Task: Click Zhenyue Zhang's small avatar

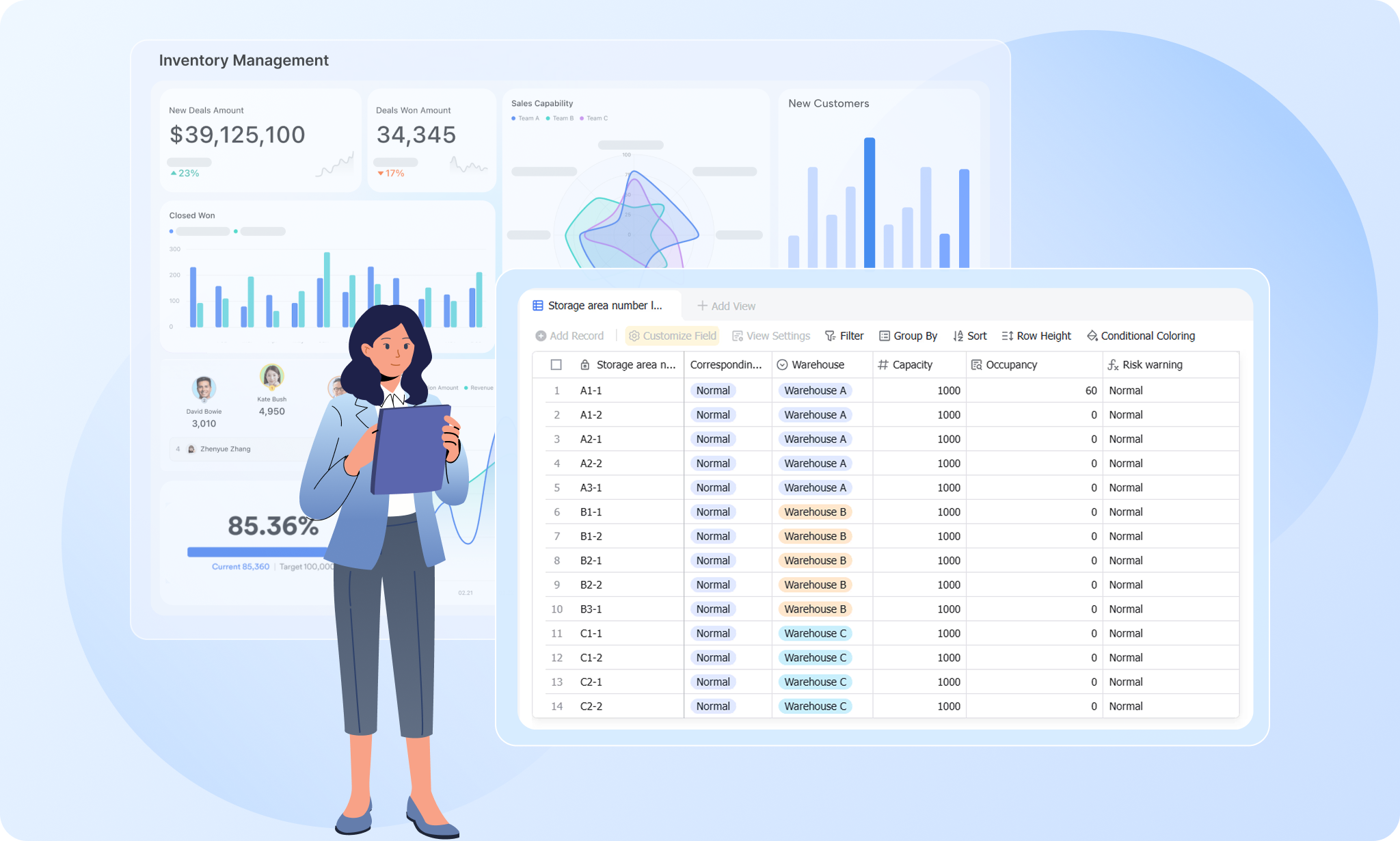Action: (x=191, y=449)
